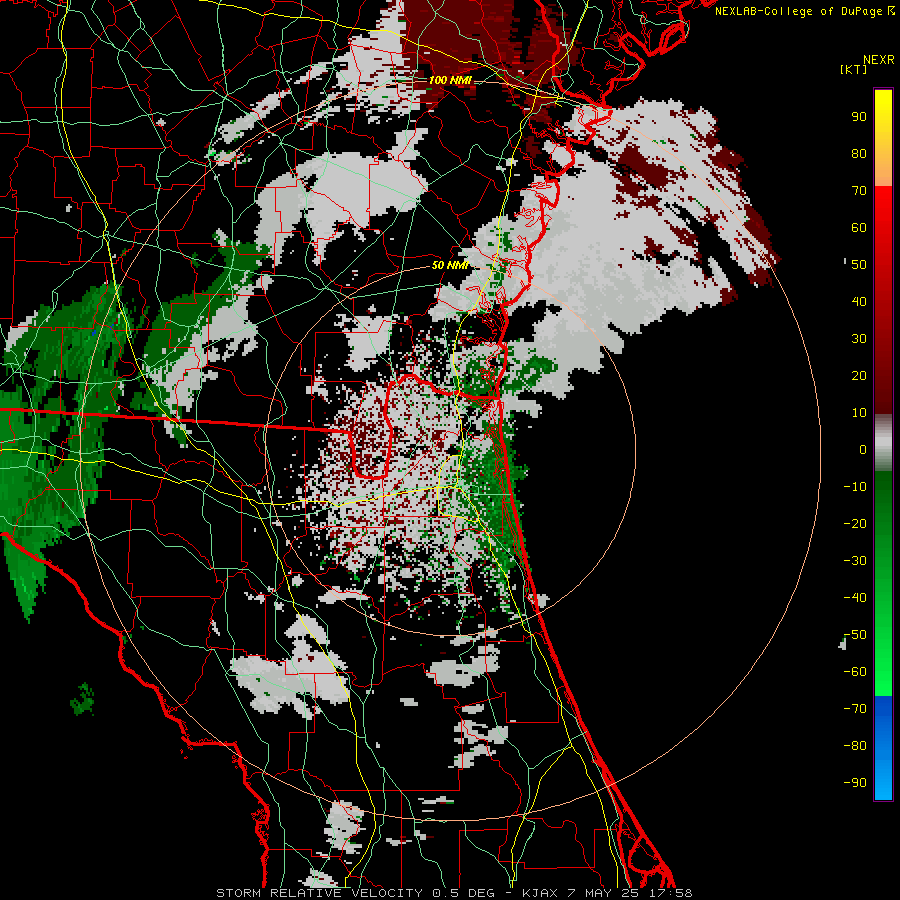The height and width of the screenshot is (900, 900).
Task: Click the [KT] units label
Action: coord(854,69)
